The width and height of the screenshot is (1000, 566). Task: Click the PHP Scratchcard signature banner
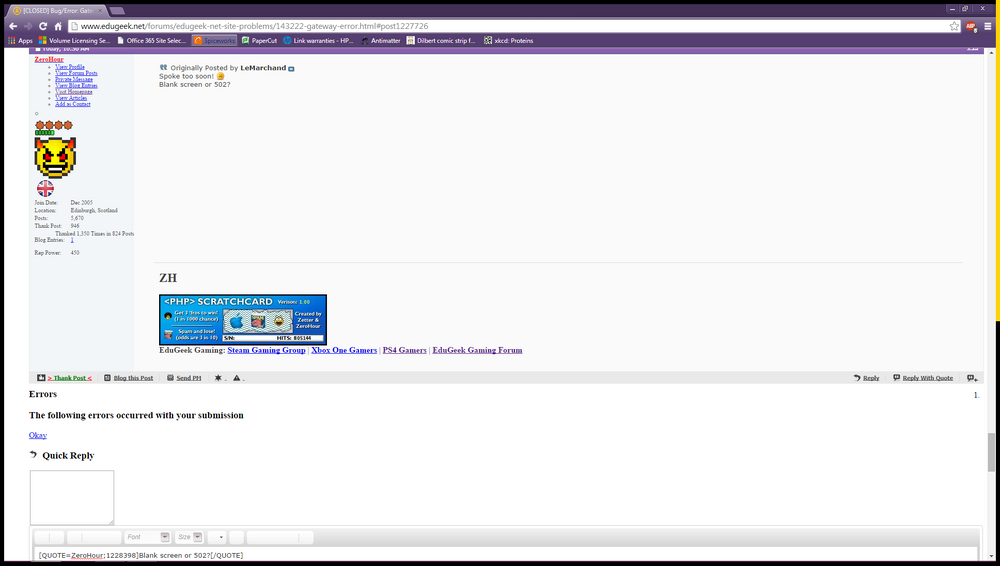(x=243, y=320)
